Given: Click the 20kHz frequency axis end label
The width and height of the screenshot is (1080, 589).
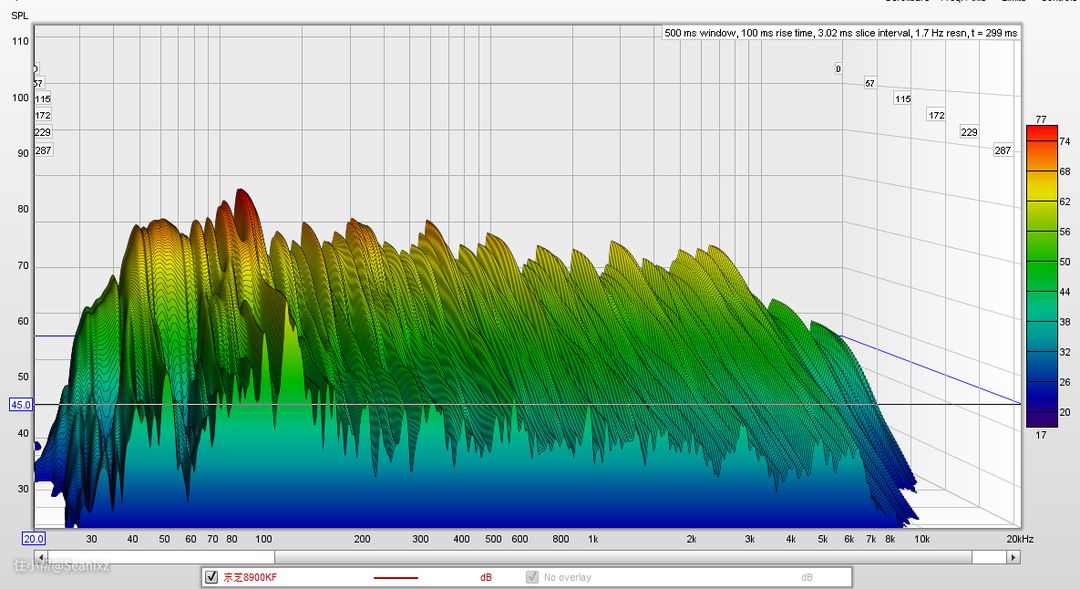Looking at the screenshot, I should (x=1020, y=539).
